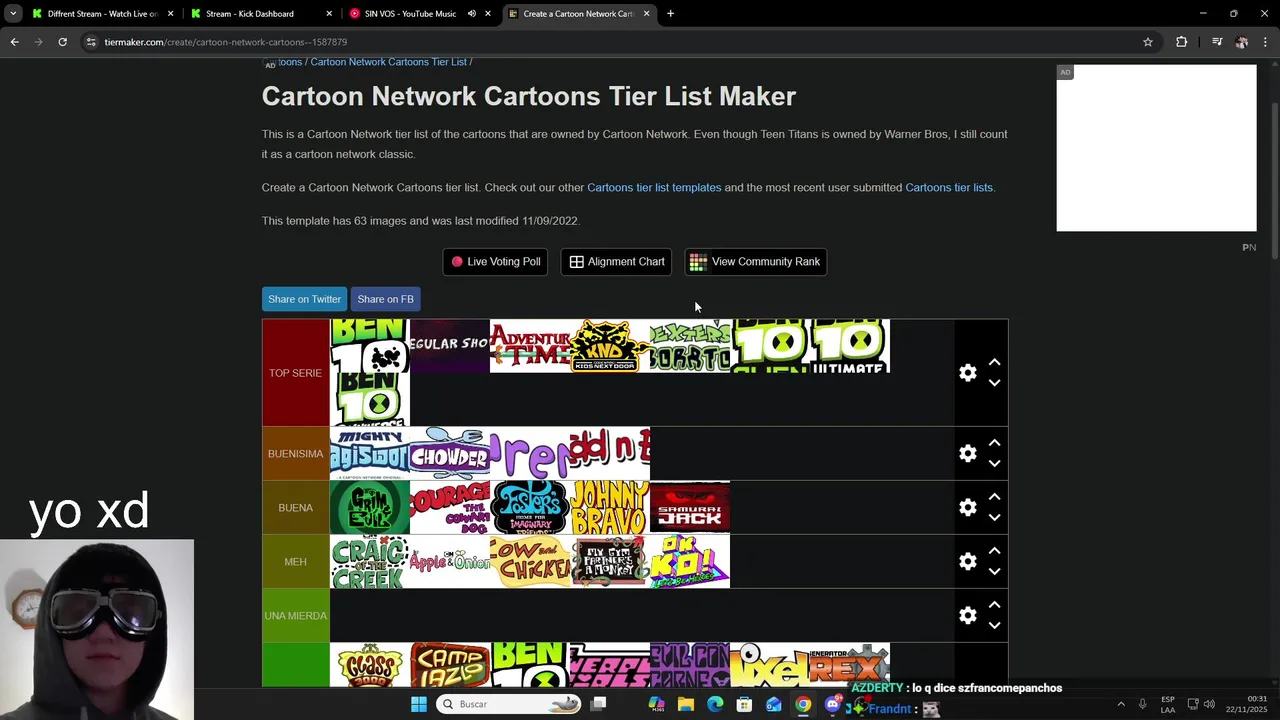Open settings gear for UNA MIERDA tier
This screenshot has width=1280, height=720.
tap(967, 615)
